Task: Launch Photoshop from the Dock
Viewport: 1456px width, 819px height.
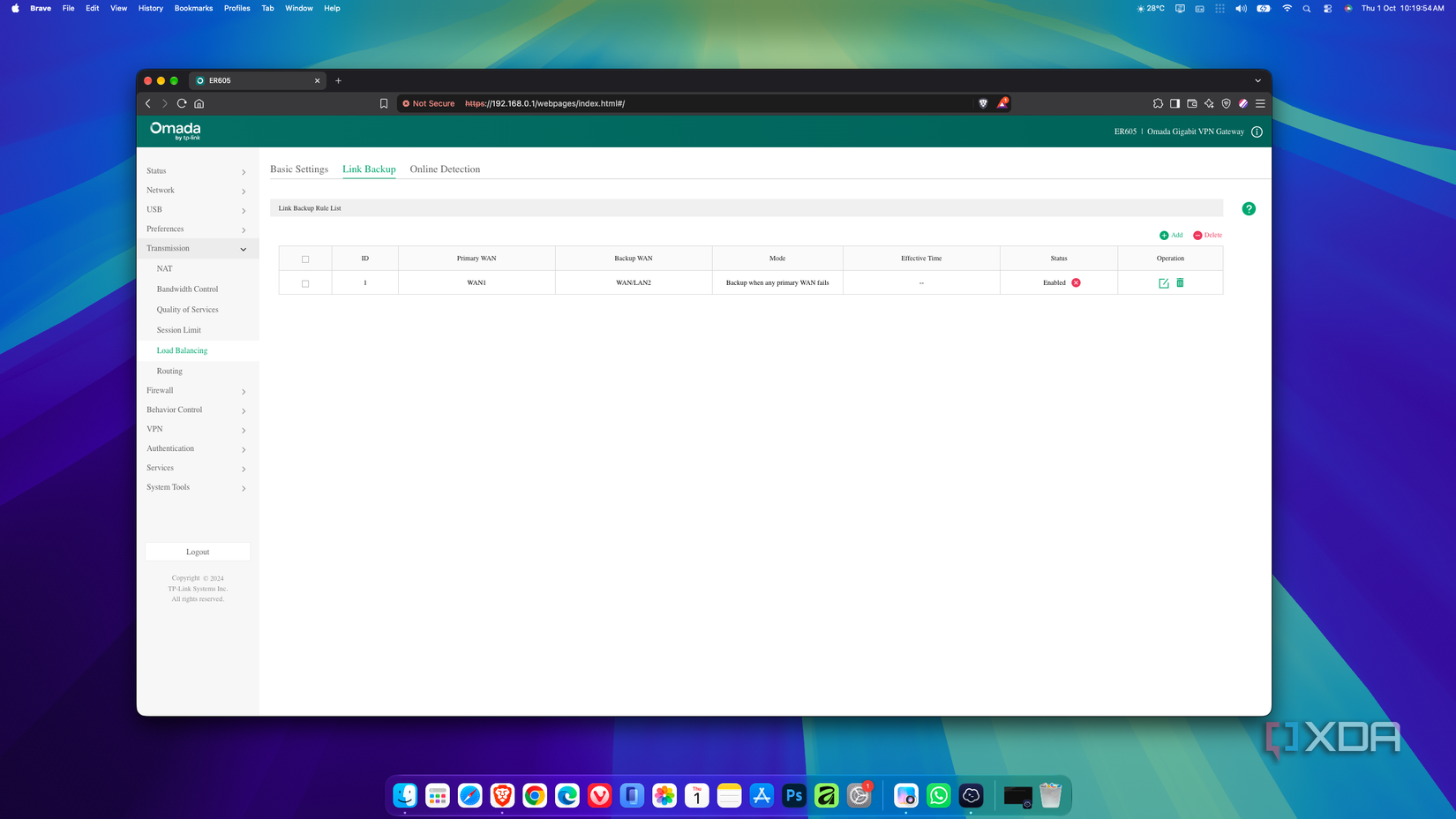Action: tap(794, 795)
